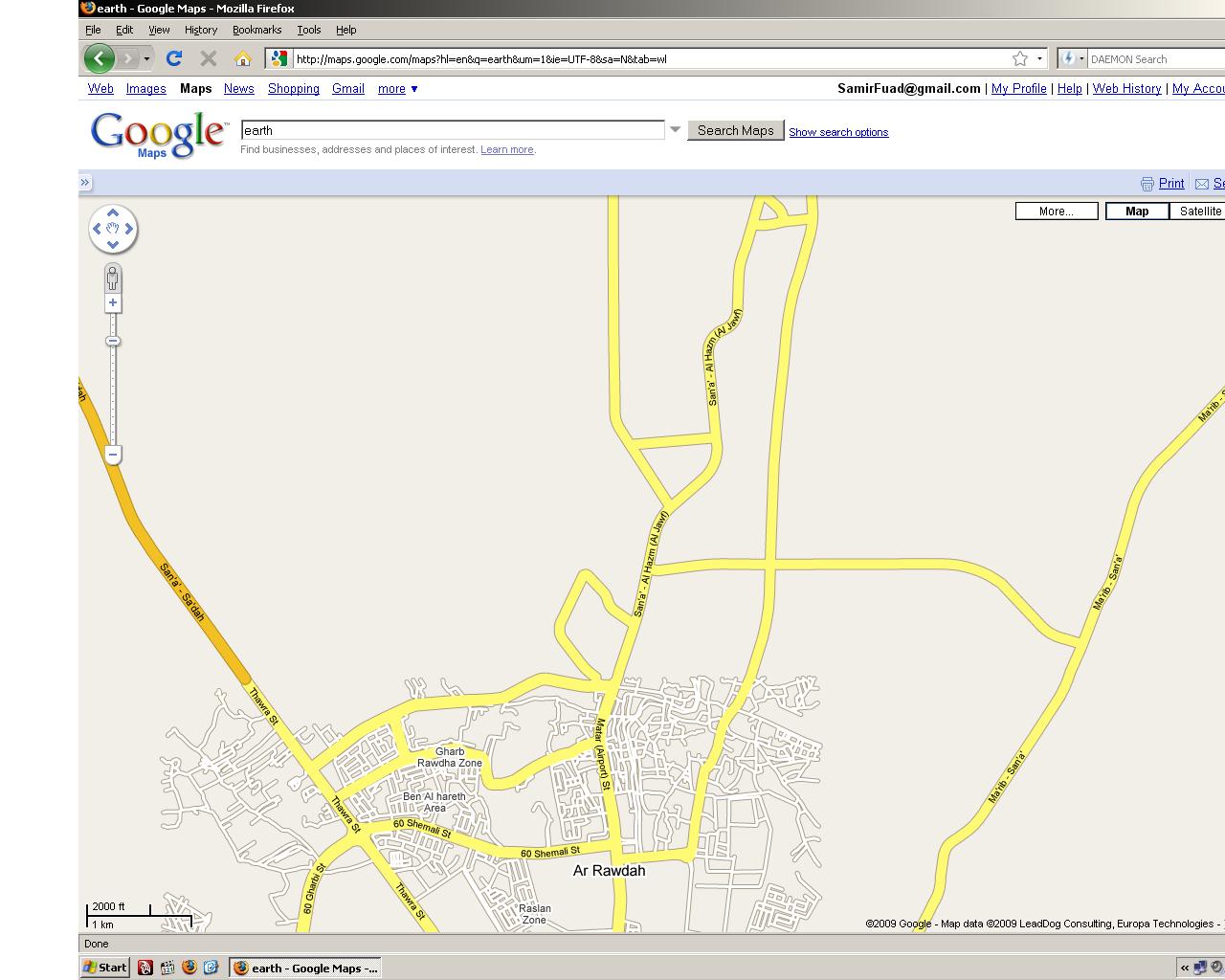Click the Firefox Back button

click(x=99, y=58)
